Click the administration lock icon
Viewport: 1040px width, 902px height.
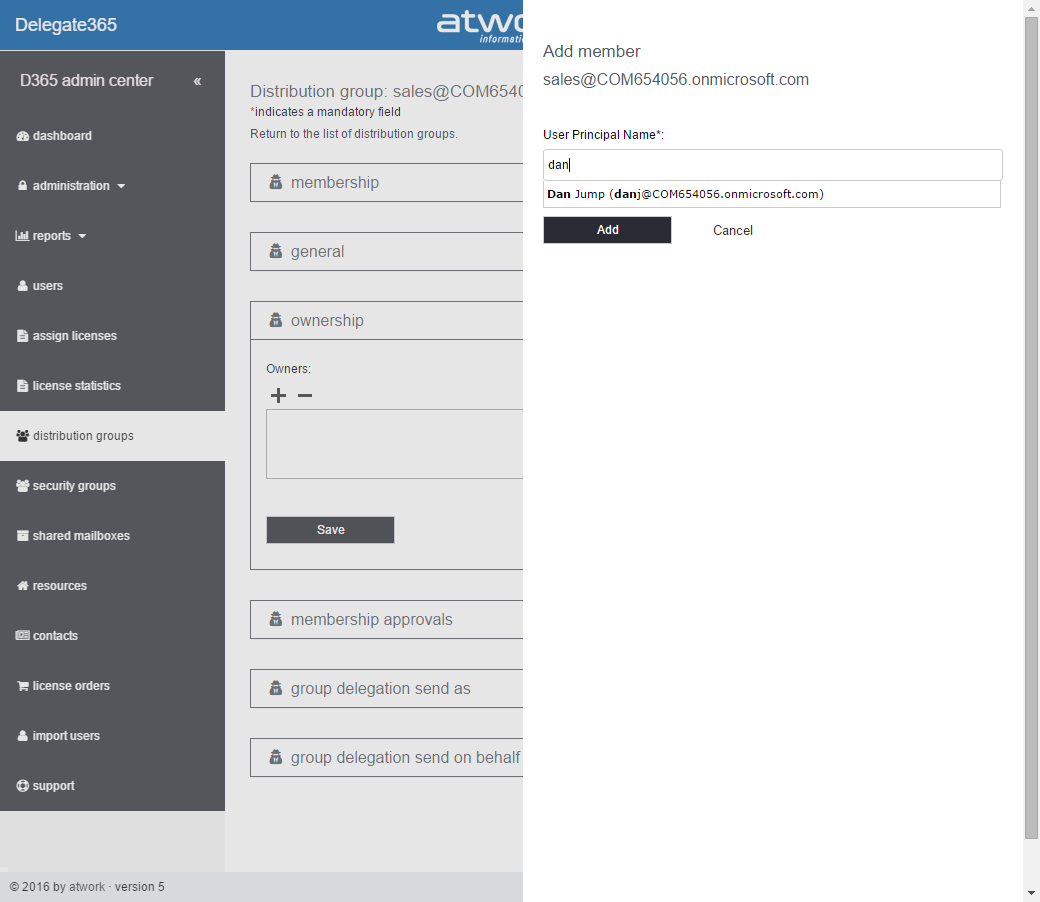tap(23, 186)
